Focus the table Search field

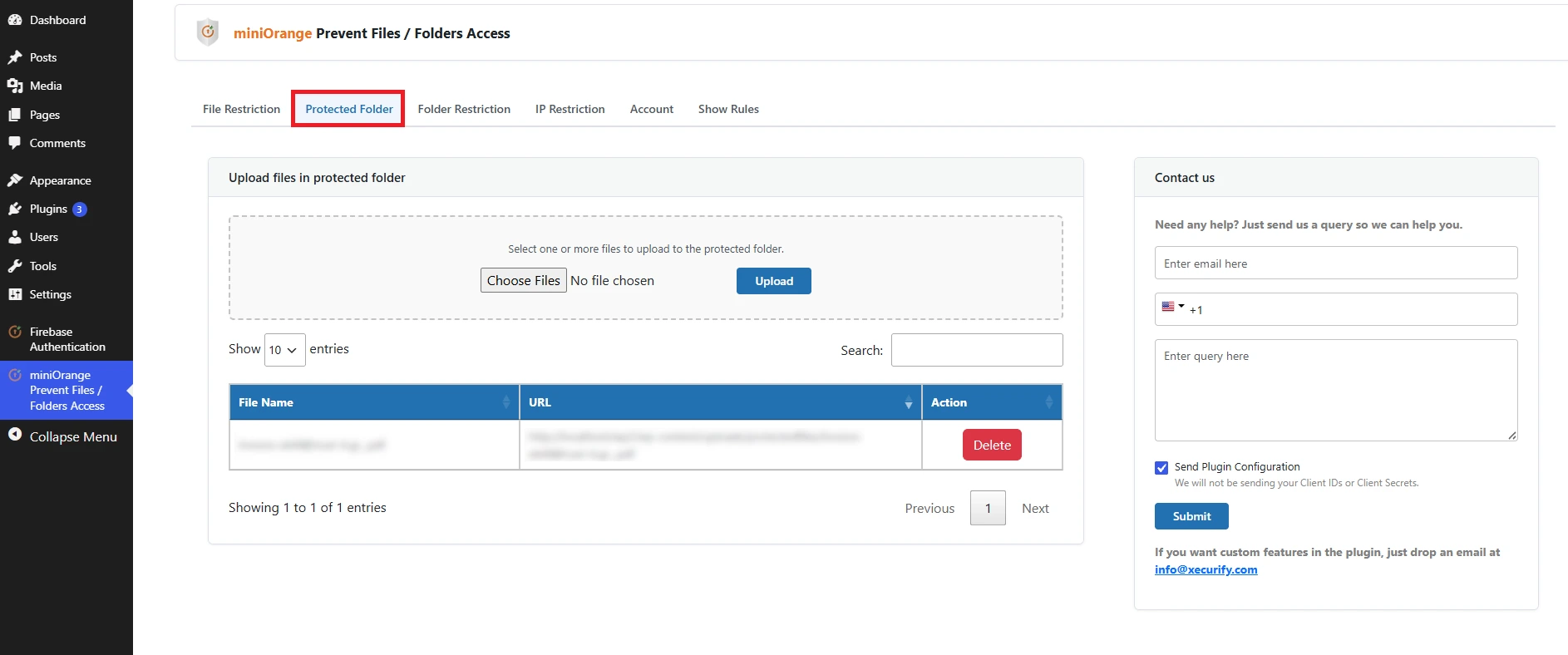pyautogui.click(x=977, y=350)
